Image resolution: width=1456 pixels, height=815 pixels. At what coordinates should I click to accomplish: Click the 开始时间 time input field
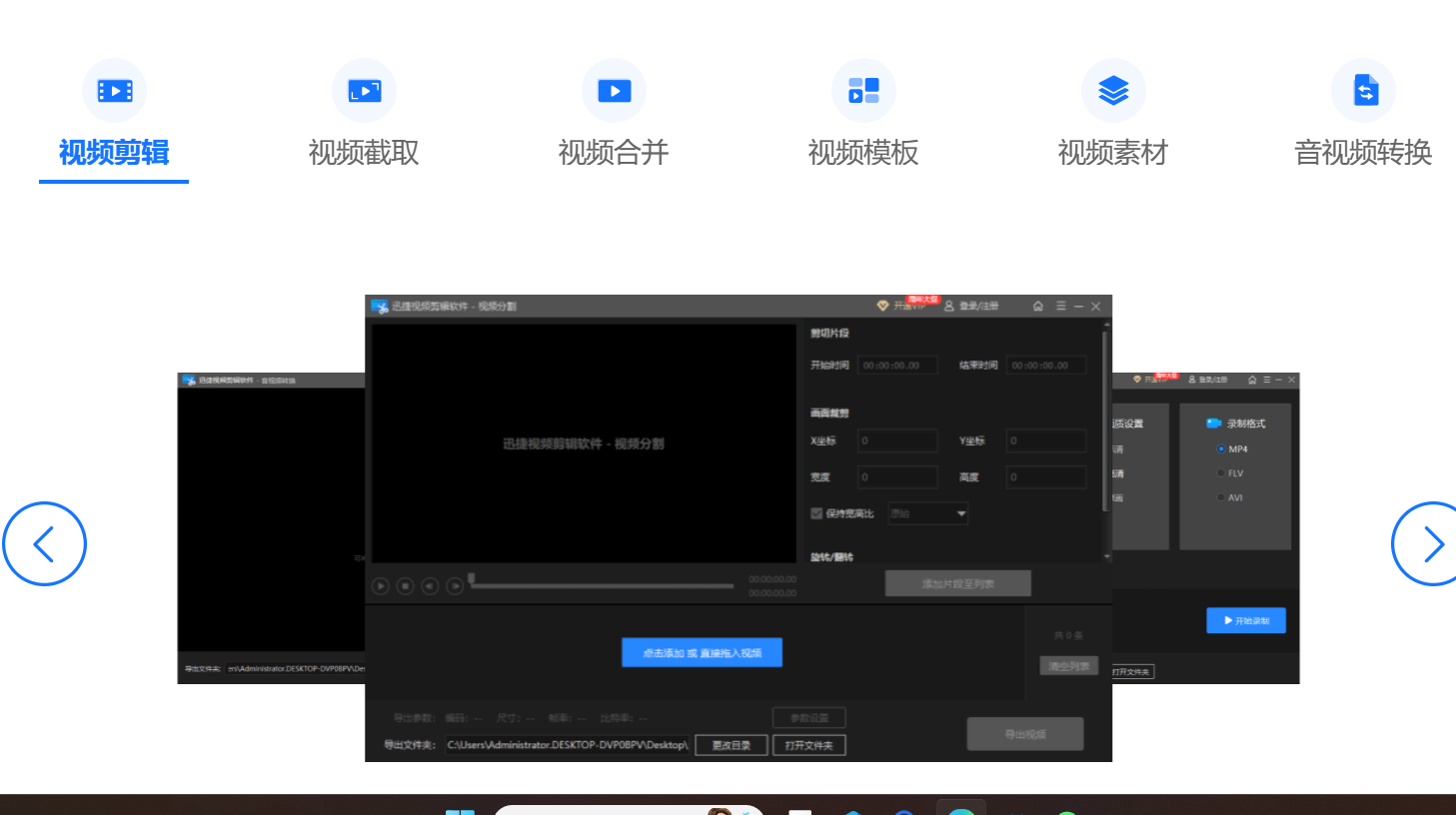pos(897,365)
